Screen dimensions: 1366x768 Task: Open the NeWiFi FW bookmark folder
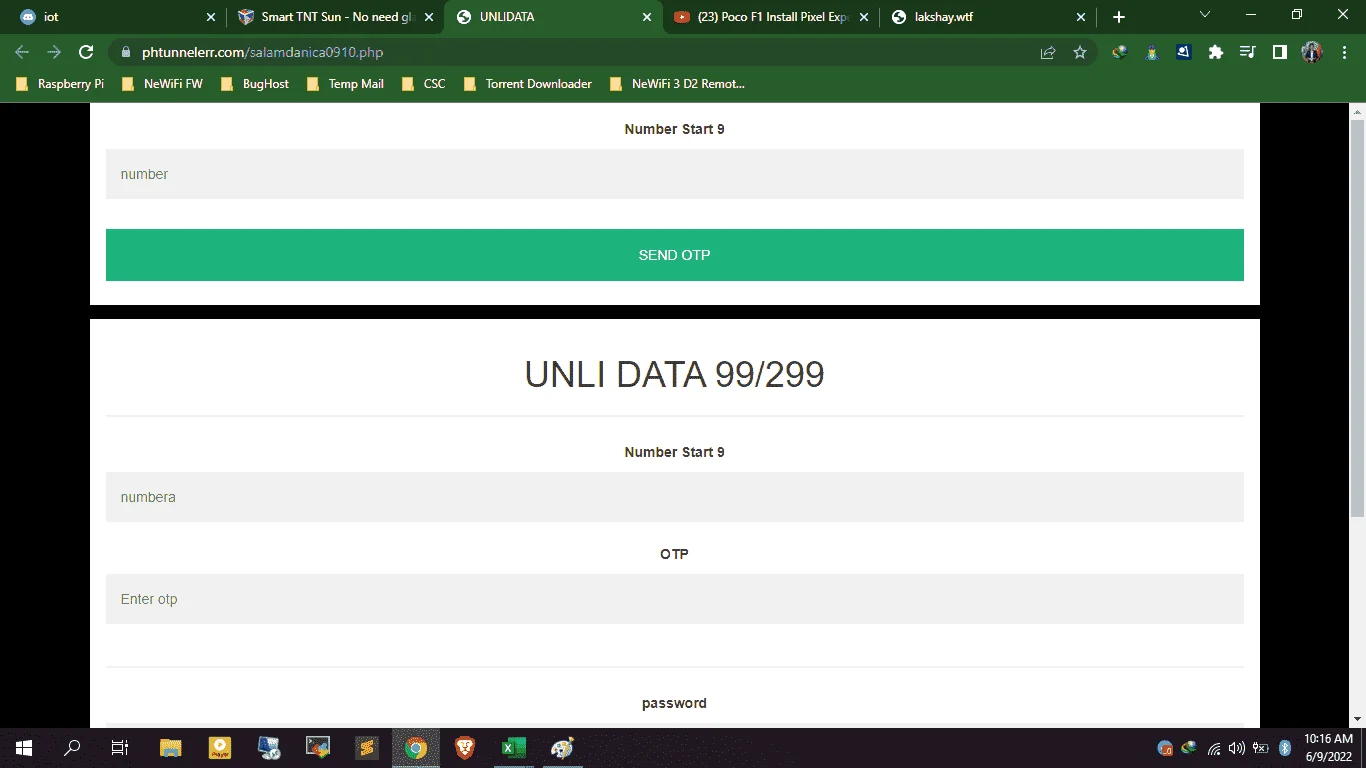(162, 84)
